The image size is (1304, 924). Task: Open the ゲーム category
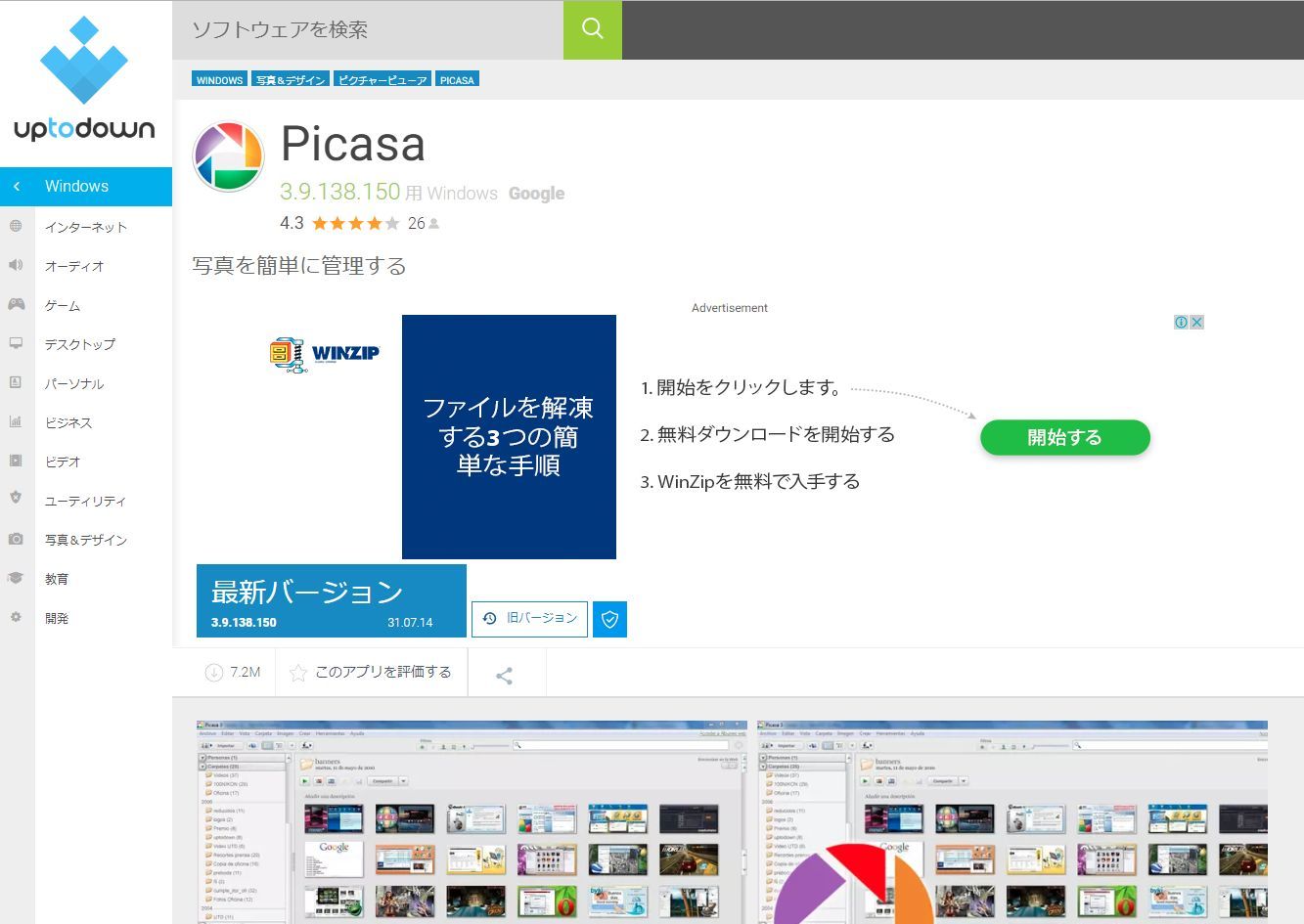(x=63, y=305)
